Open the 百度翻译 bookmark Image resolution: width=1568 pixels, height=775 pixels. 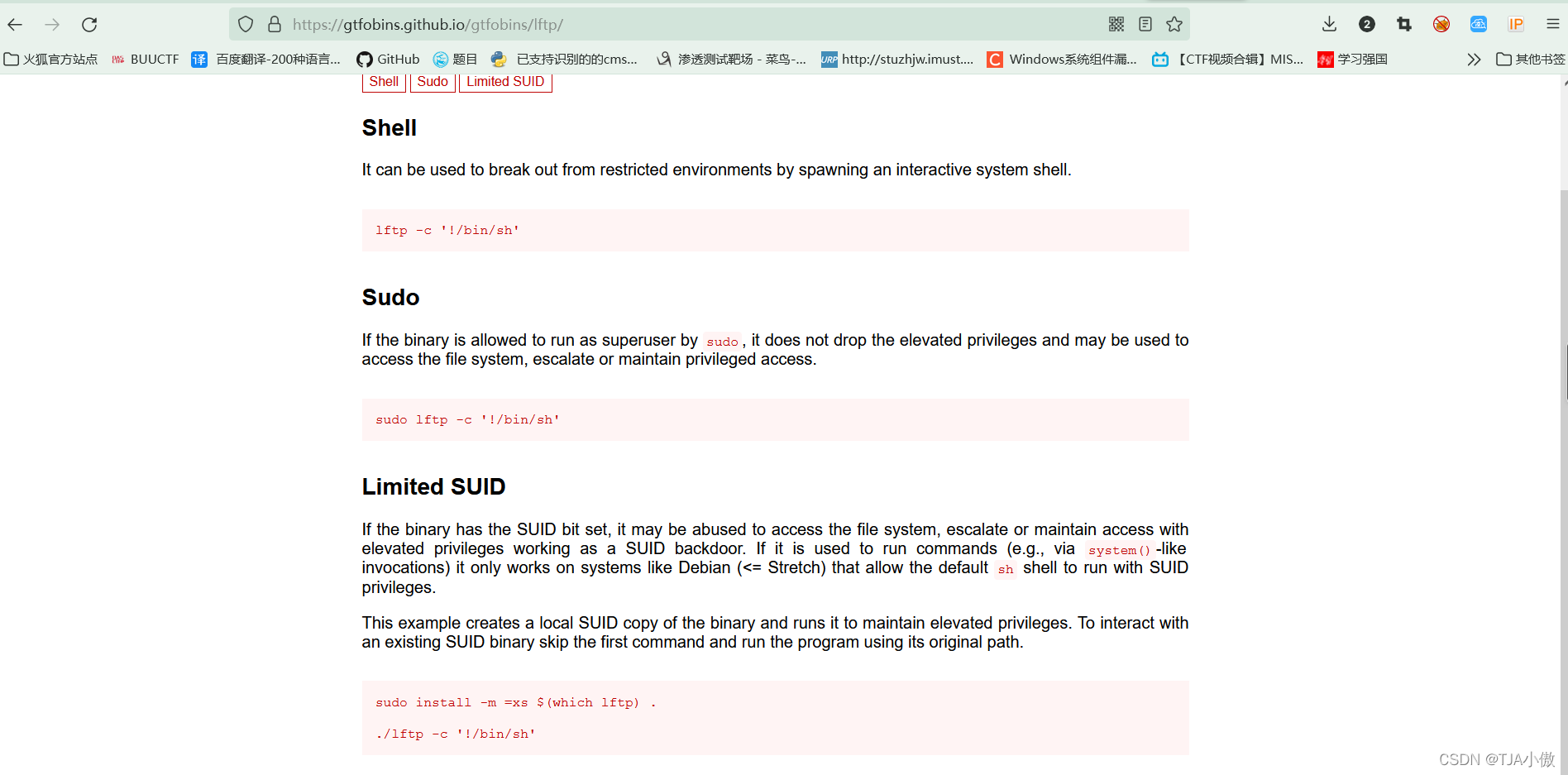point(266,60)
